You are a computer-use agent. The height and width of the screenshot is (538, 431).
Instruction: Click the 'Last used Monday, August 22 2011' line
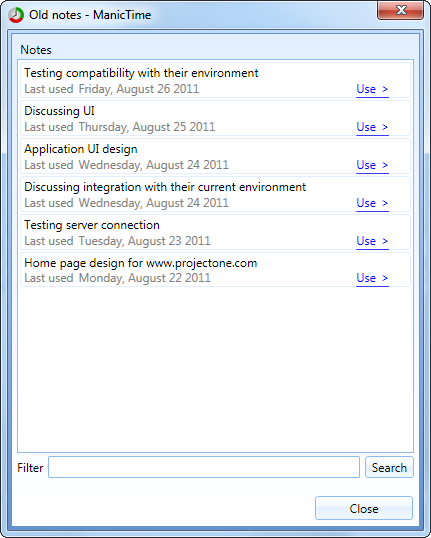[x=117, y=278]
